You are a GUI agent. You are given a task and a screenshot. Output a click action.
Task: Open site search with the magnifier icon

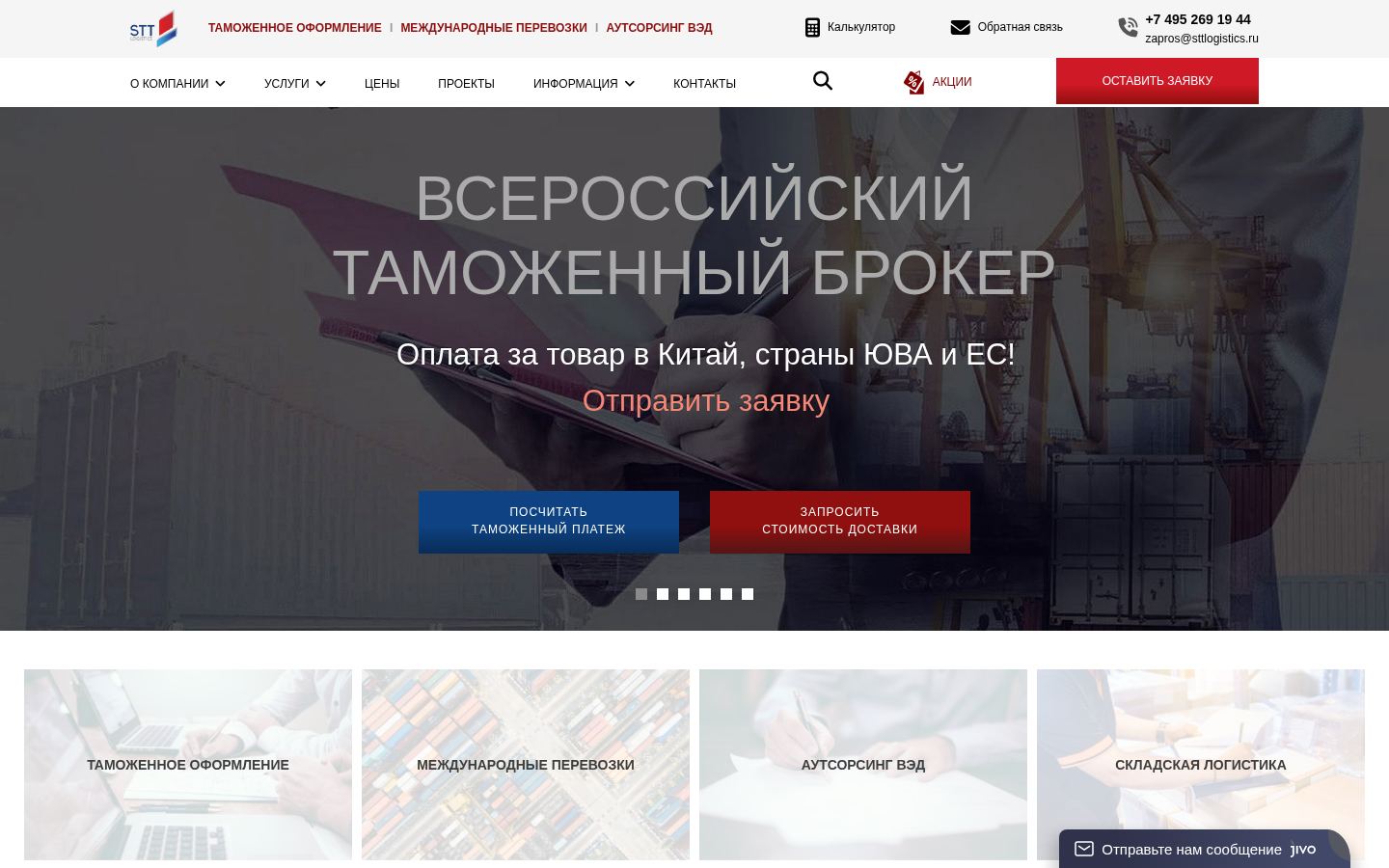tap(823, 81)
